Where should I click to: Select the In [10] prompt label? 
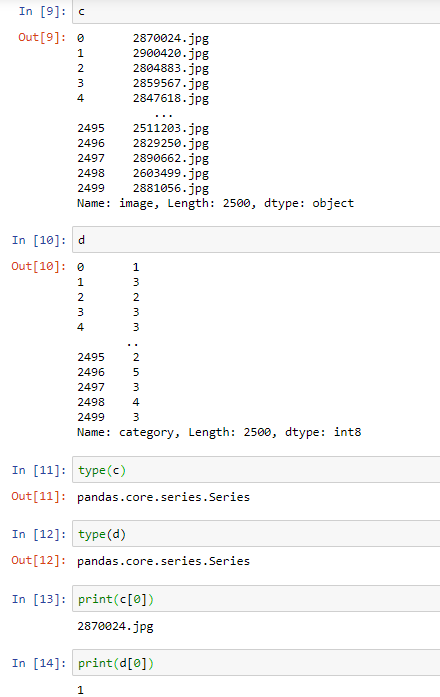point(39,240)
